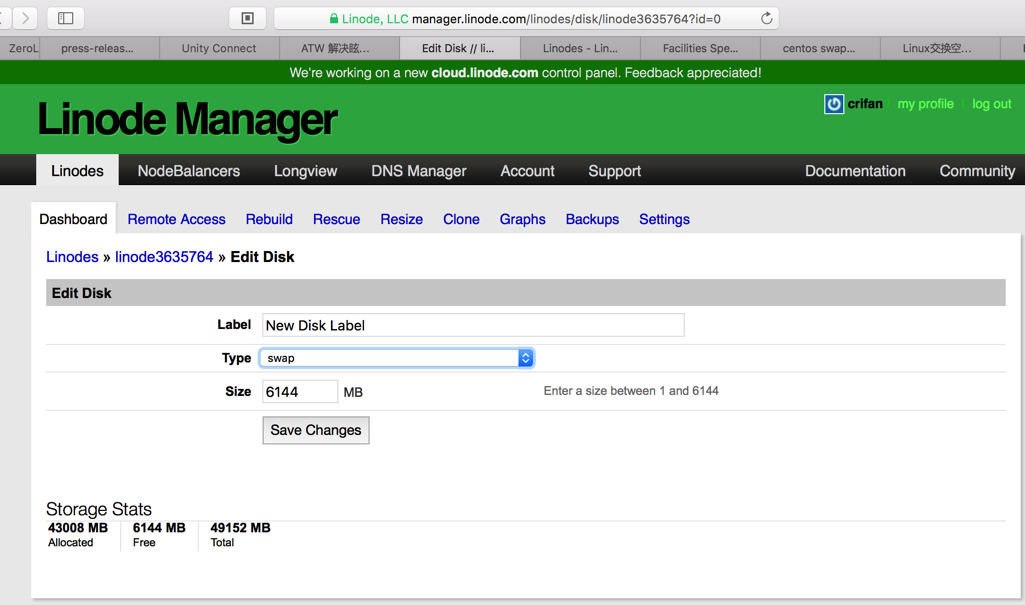Click the Save Changes button

316,430
